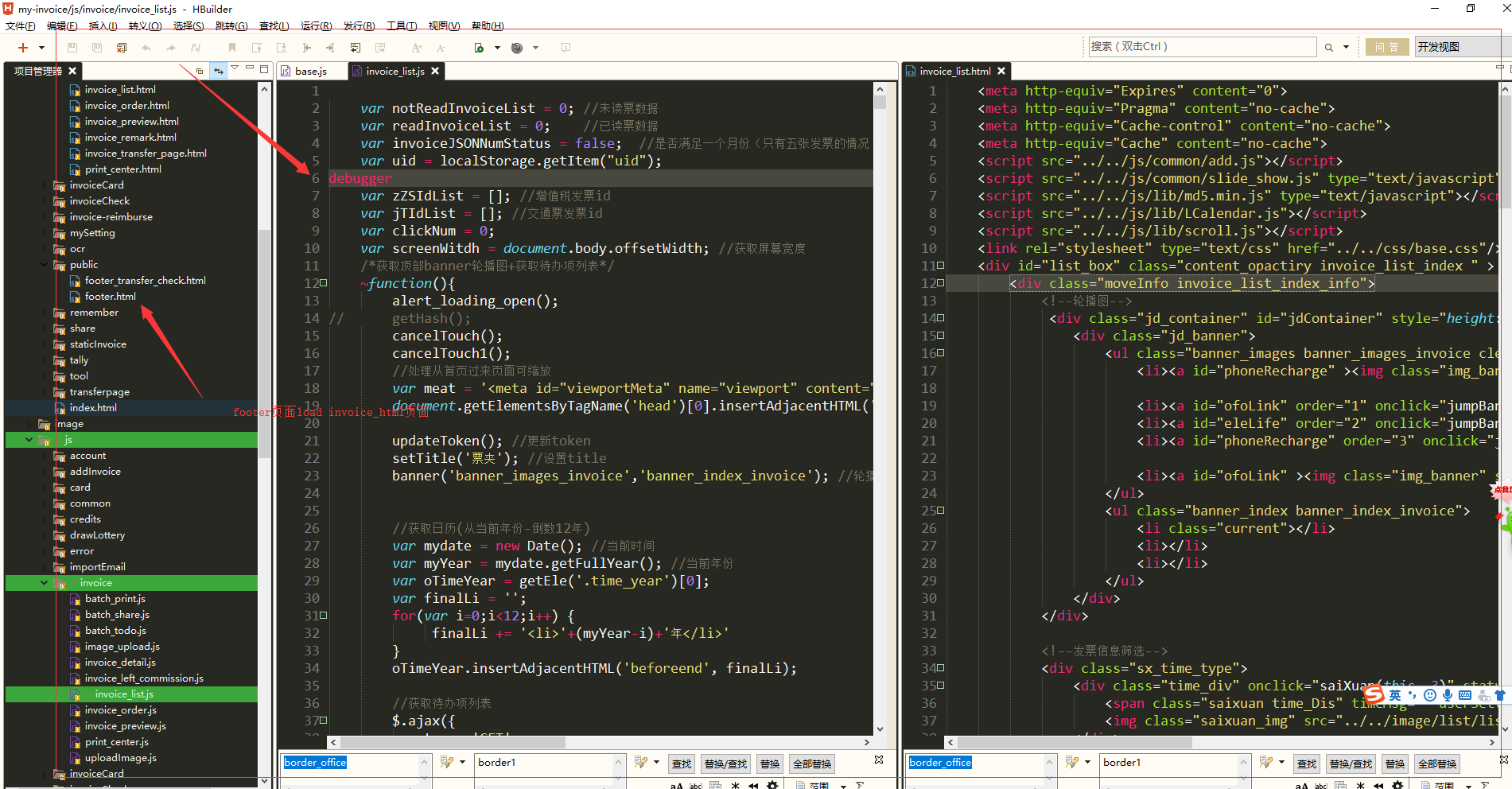This screenshot has height=789, width=1512.
Task: Expand the invoiceCard folder under pages
Action: [45, 185]
